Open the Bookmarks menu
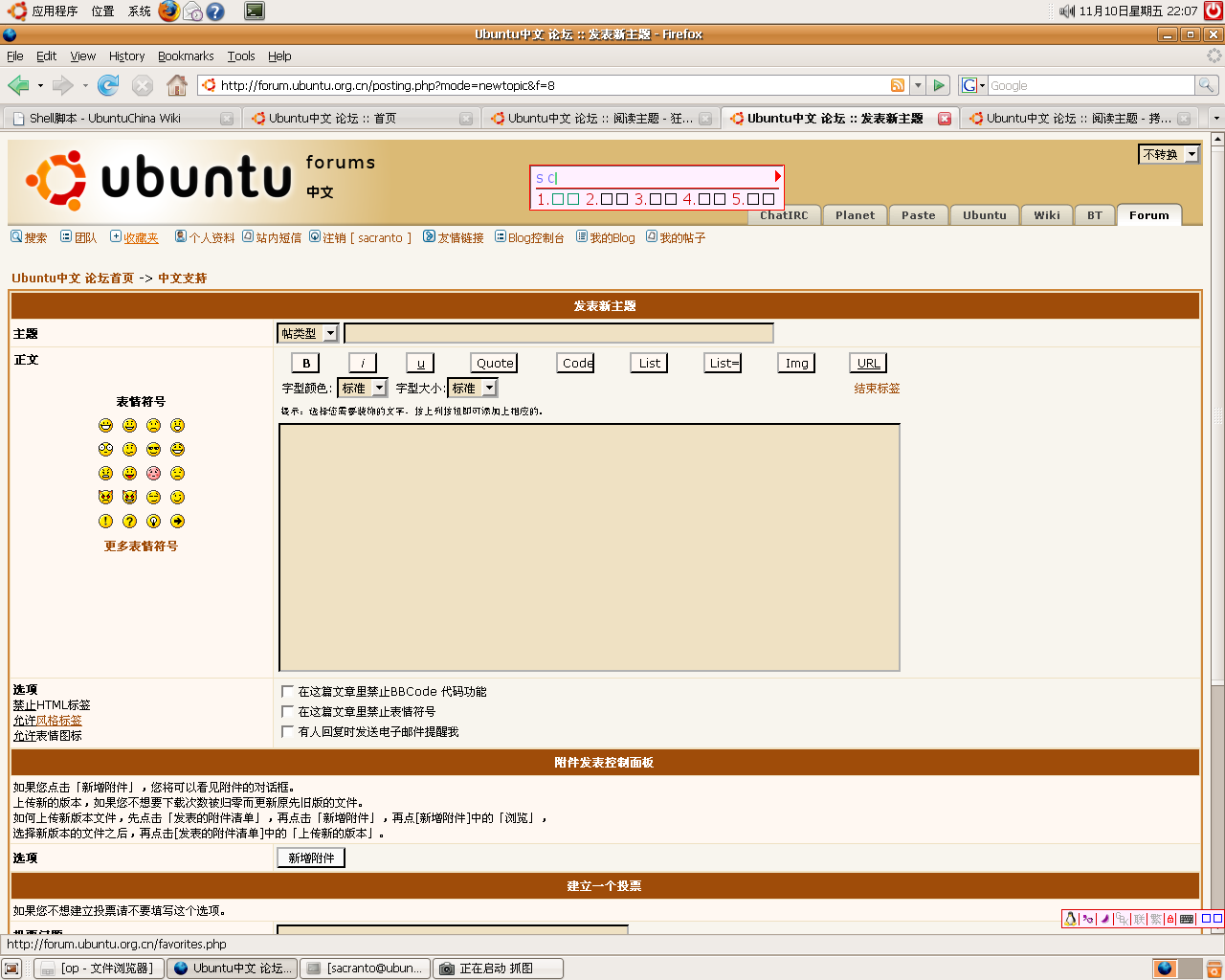 pos(186,56)
